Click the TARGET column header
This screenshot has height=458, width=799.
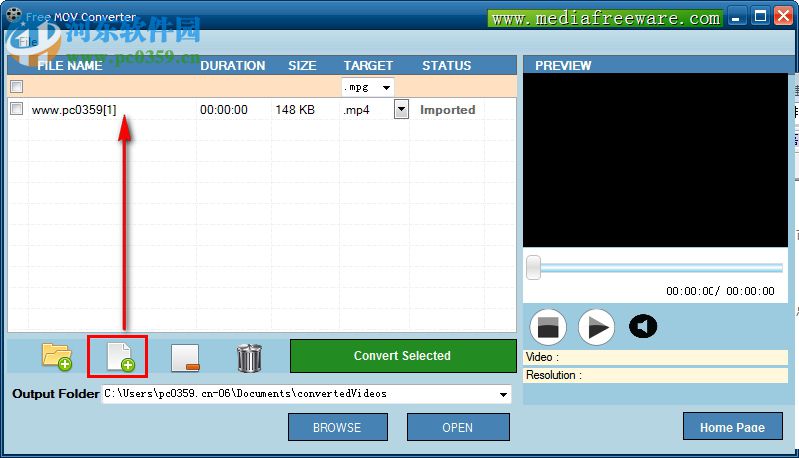368,65
